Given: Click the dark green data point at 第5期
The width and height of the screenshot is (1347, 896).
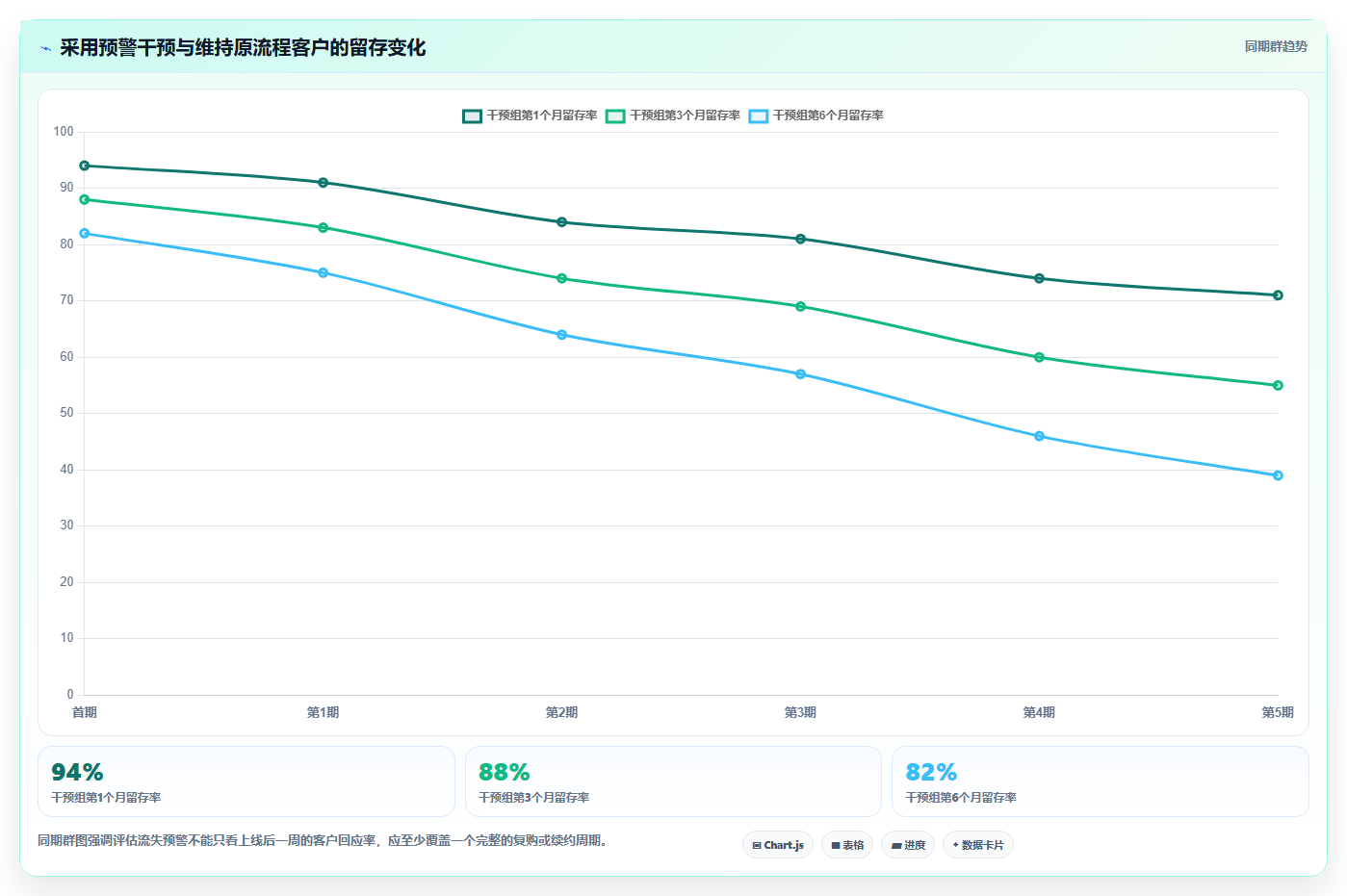Looking at the screenshot, I should click(x=1278, y=295).
